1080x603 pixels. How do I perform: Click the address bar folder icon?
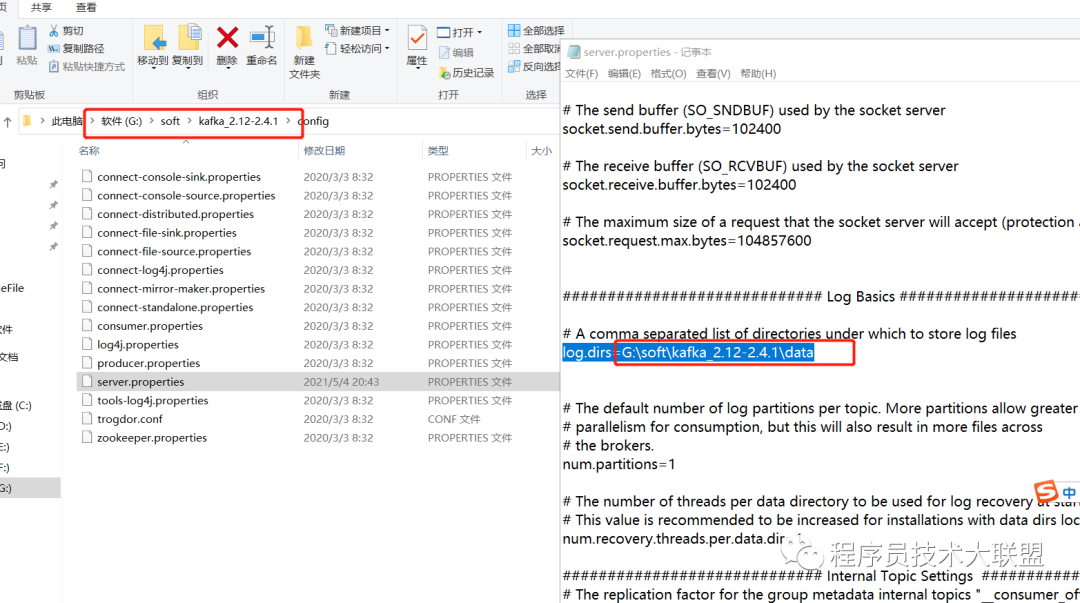pos(27,121)
